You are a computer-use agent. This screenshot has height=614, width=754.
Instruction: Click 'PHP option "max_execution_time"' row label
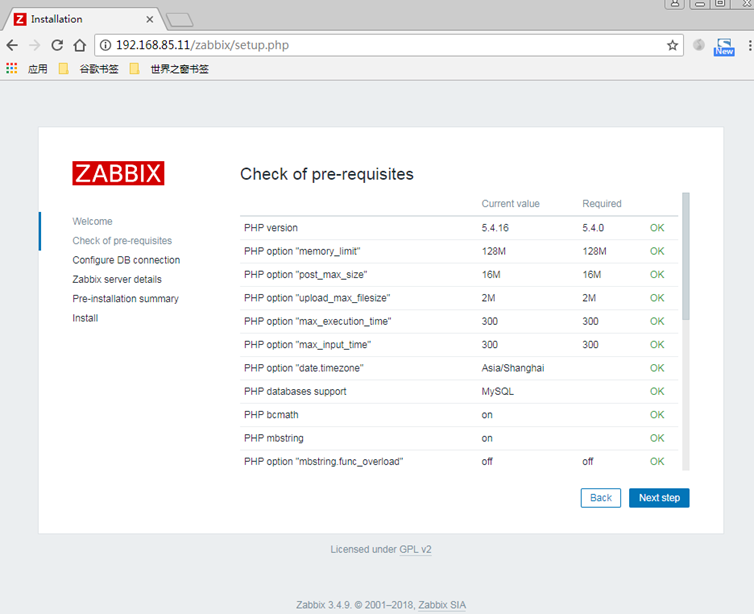pyautogui.click(x=317, y=321)
